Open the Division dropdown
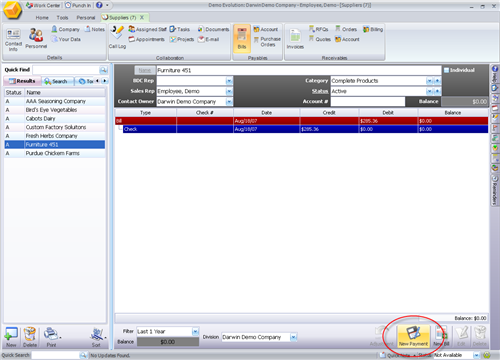 (x=293, y=337)
